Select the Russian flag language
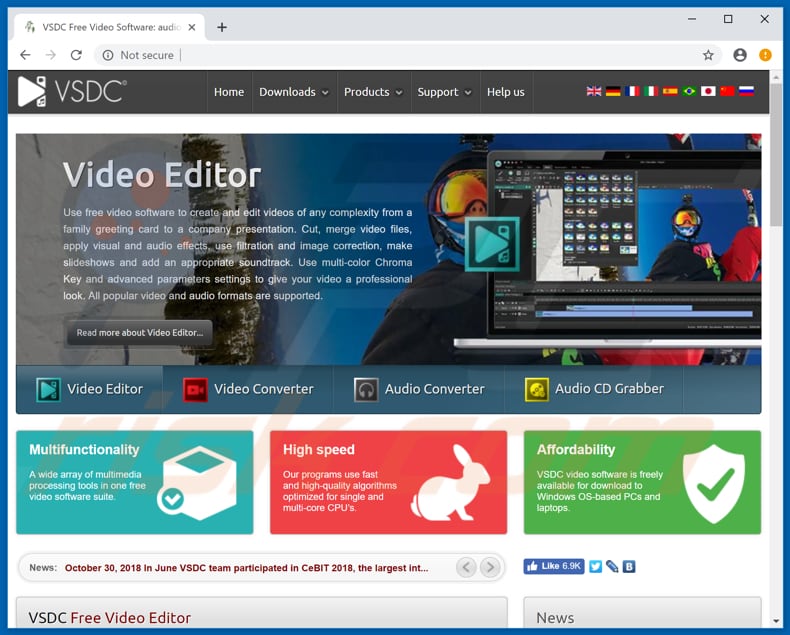This screenshot has width=790, height=635. click(x=746, y=91)
